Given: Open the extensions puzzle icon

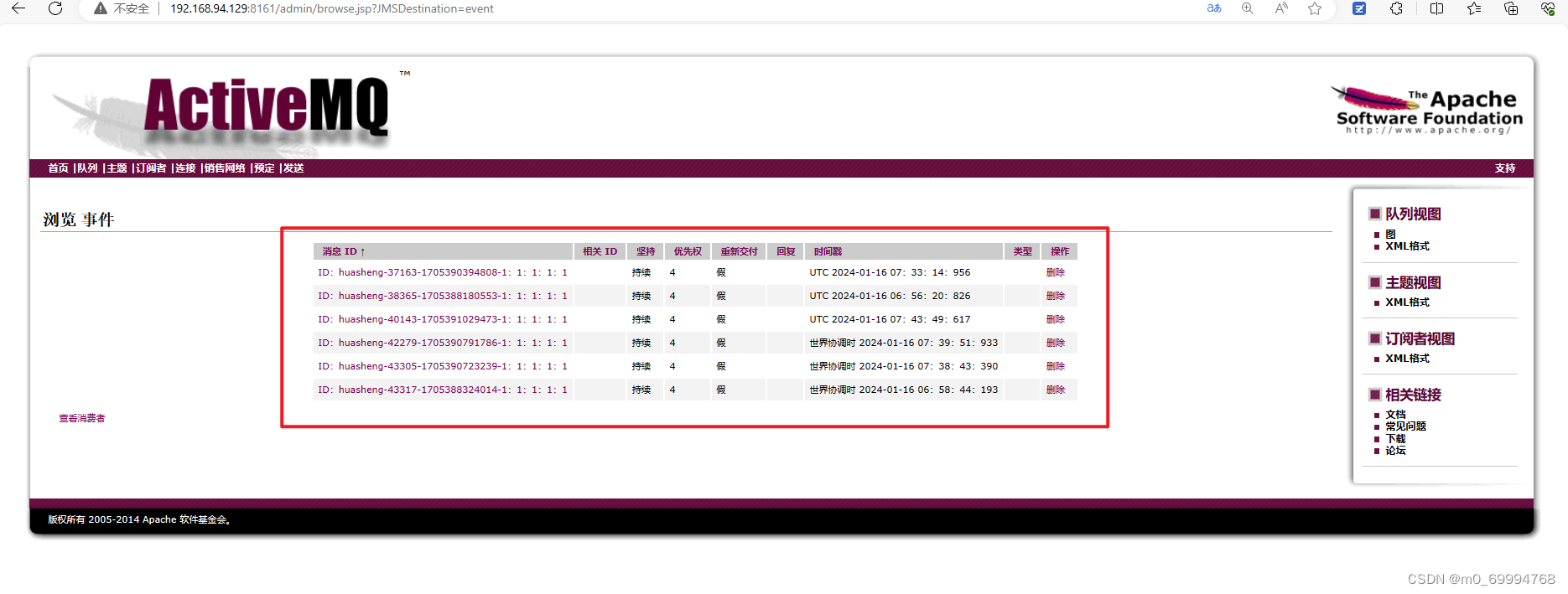Looking at the screenshot, I should pyautogui.click(x=1396, y=8).
